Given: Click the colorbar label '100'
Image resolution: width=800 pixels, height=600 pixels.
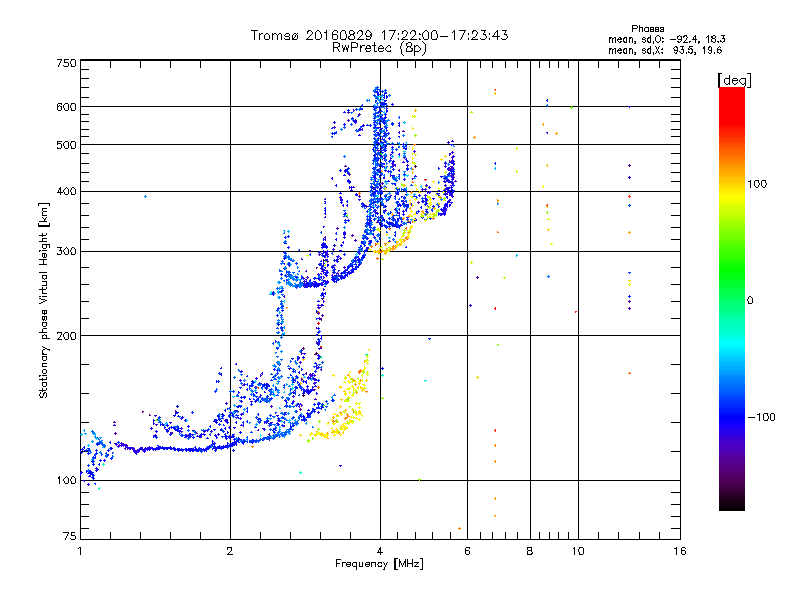Looking at the screenshot, I should click(757, 184).
